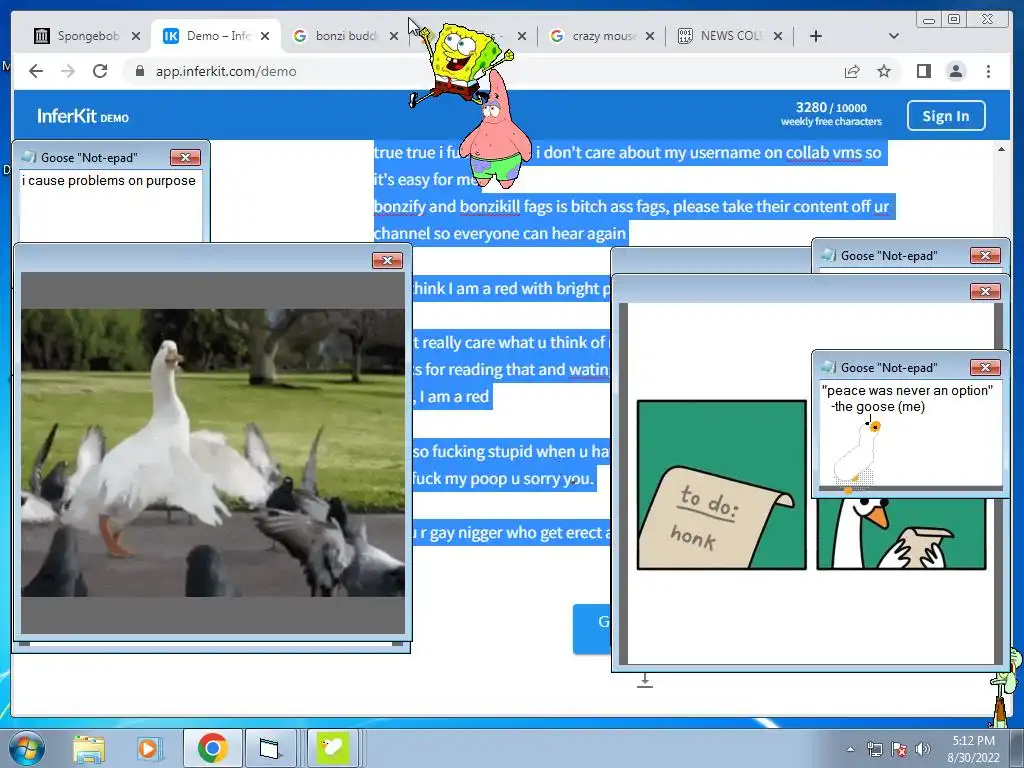This screenshot has height=768, width=1024.
Task: Click the 'channel so everyone can hear again' line
Action: click(x=500, y=233)
